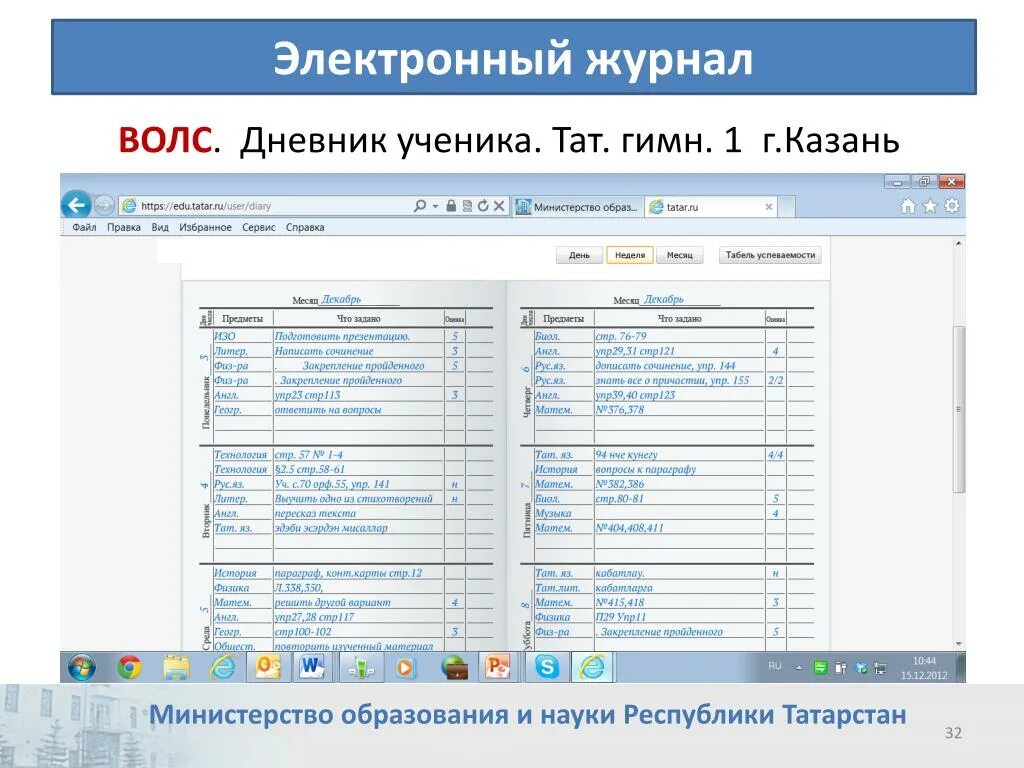This screenshot has height=768, width=1024.
Task: Open Microsoft Word from taskbar
Action: point(313,667)
